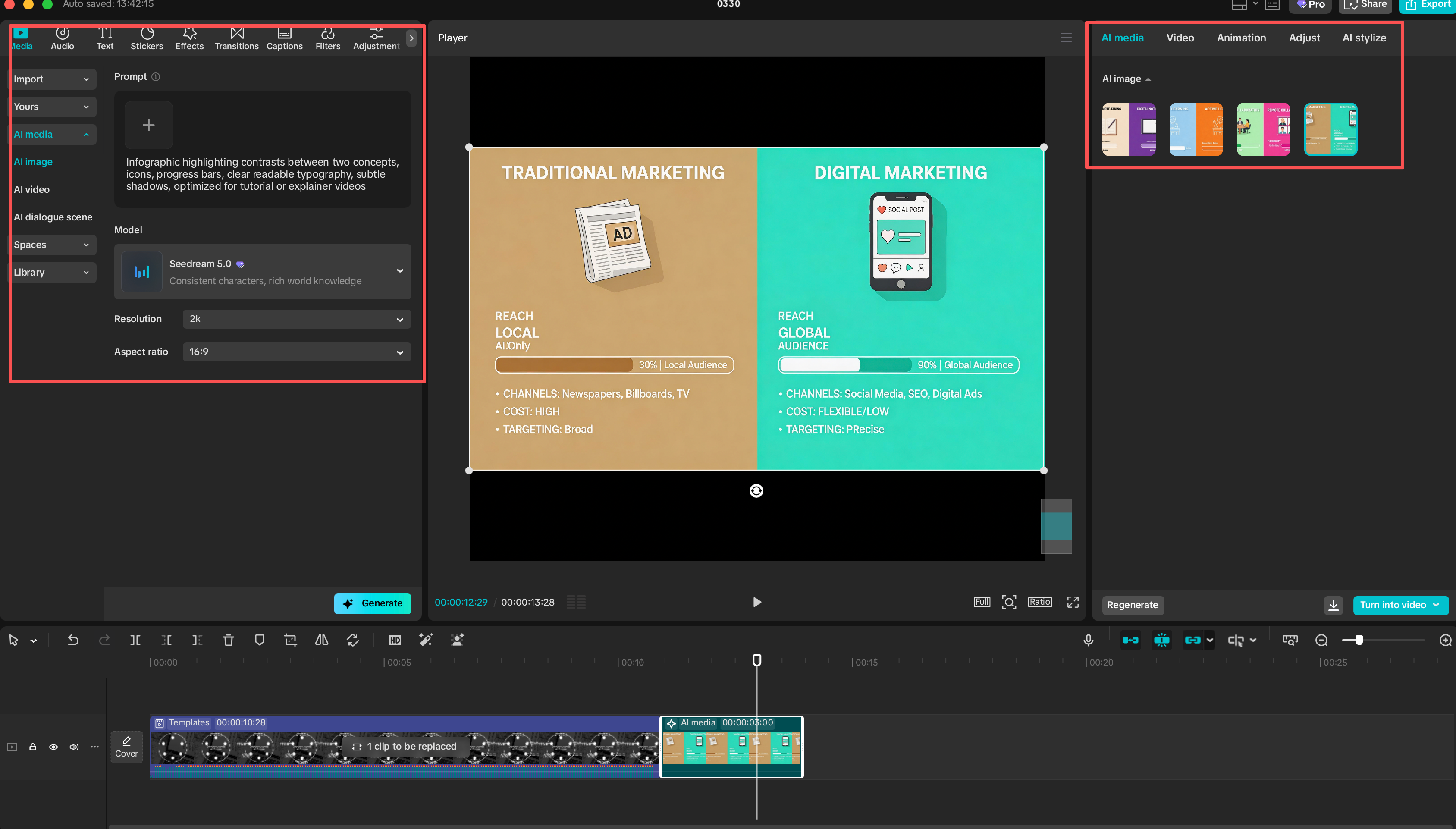Click the mirror flip icon
This screenshot has height=829, width=1456.
pyautogui.click(x=322, y=640)
